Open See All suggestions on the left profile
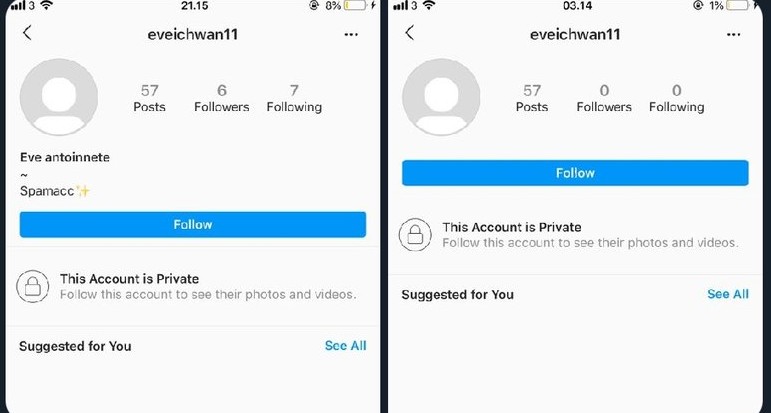Viewport: 771px width, 413px height. pos(345,346)
